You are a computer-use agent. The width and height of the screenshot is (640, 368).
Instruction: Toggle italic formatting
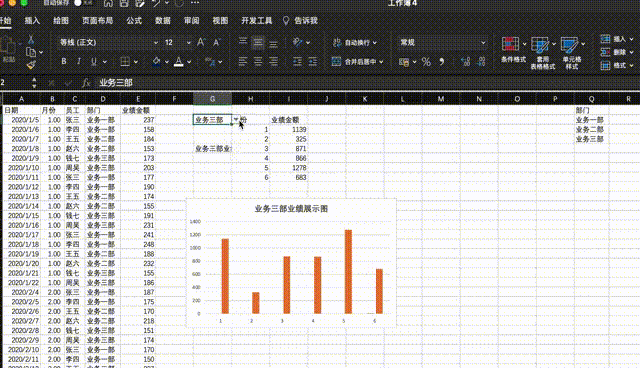tap(79, 62)
